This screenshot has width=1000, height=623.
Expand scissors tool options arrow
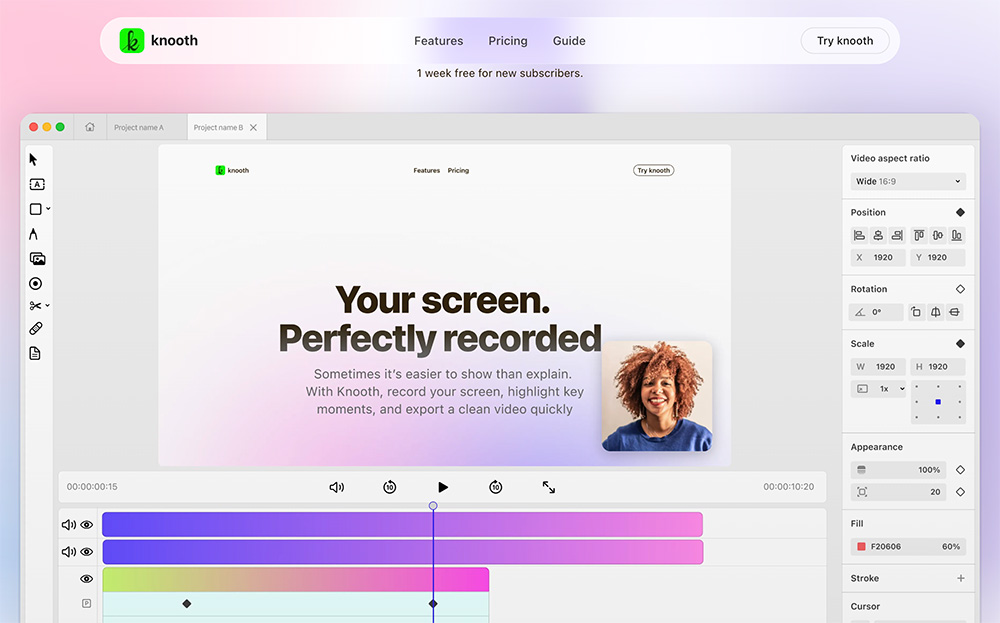pos(47,305)
